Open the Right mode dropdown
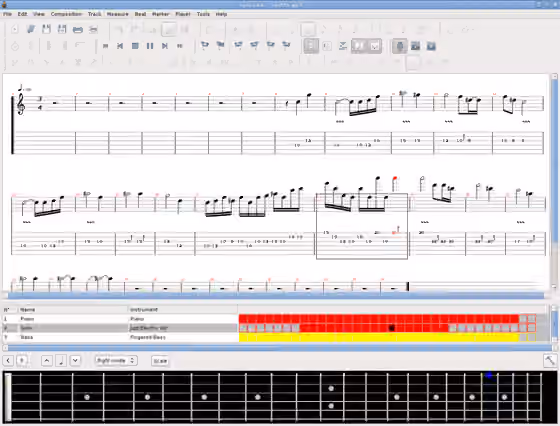 point(116,361)
